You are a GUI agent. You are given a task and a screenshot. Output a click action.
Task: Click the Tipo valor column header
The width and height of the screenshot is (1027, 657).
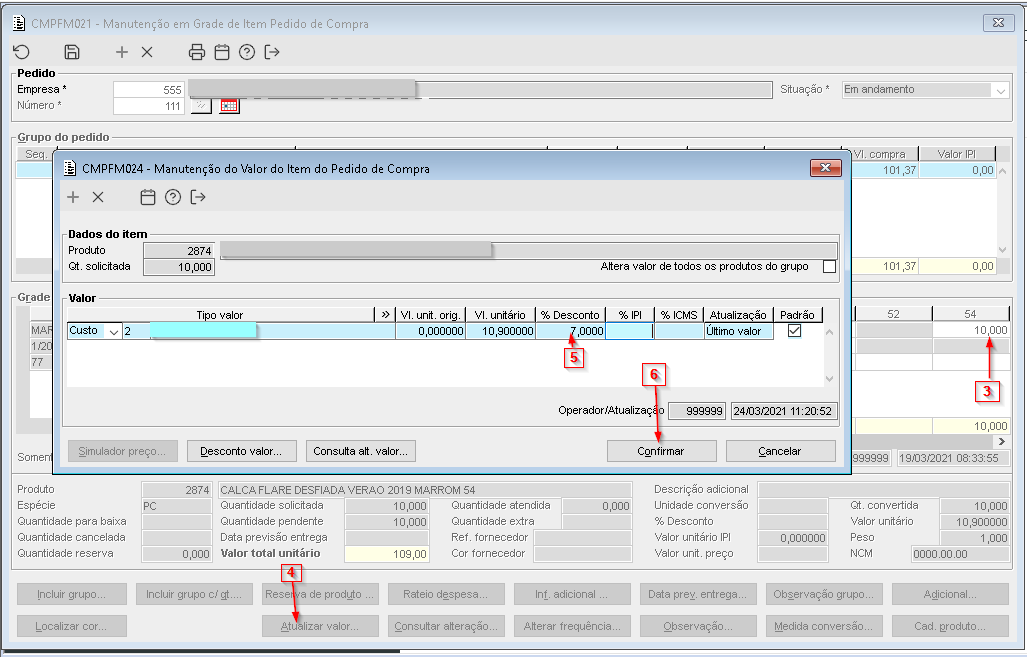(220, 315)
